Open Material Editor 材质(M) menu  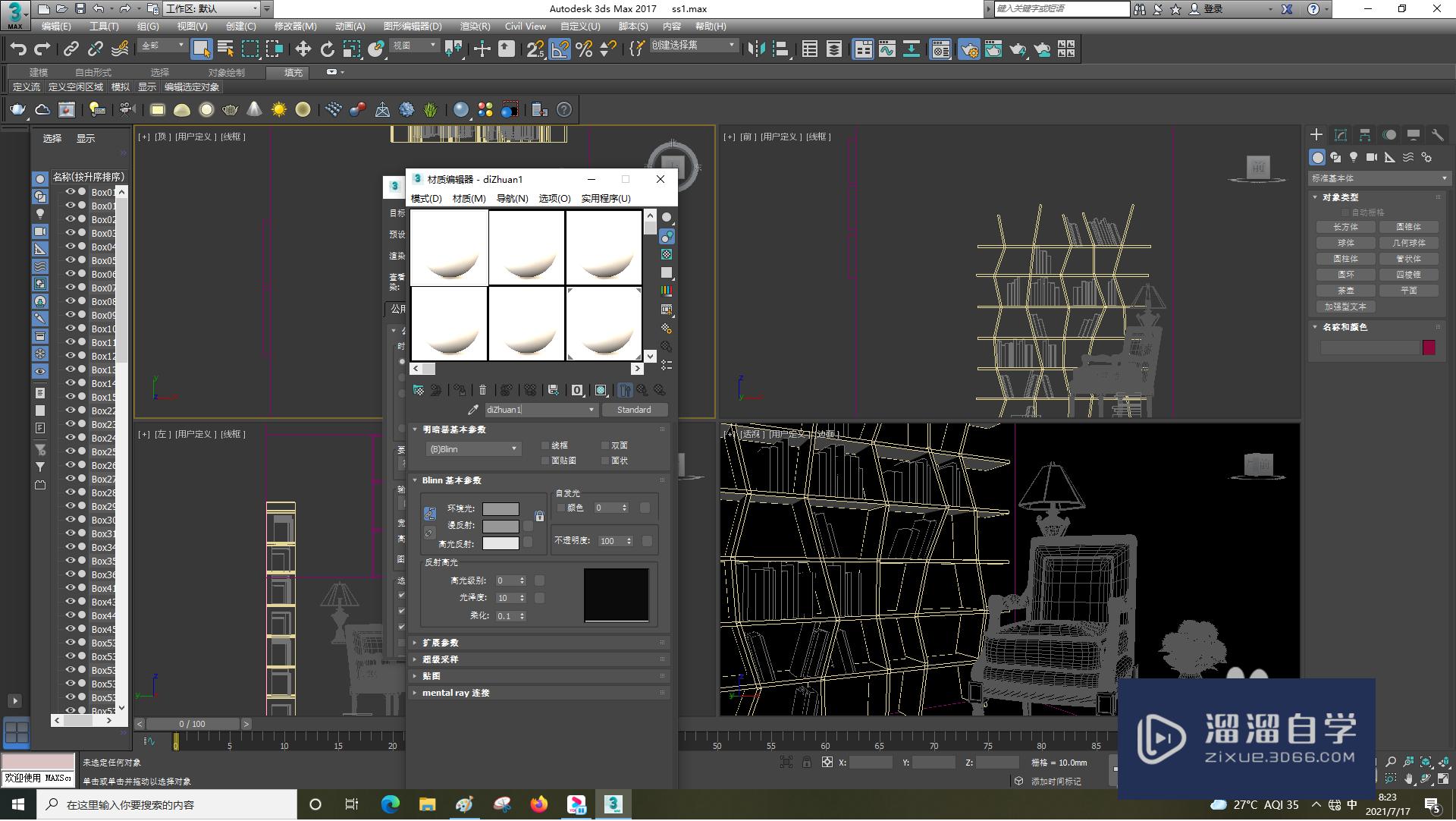coord(469,199)
